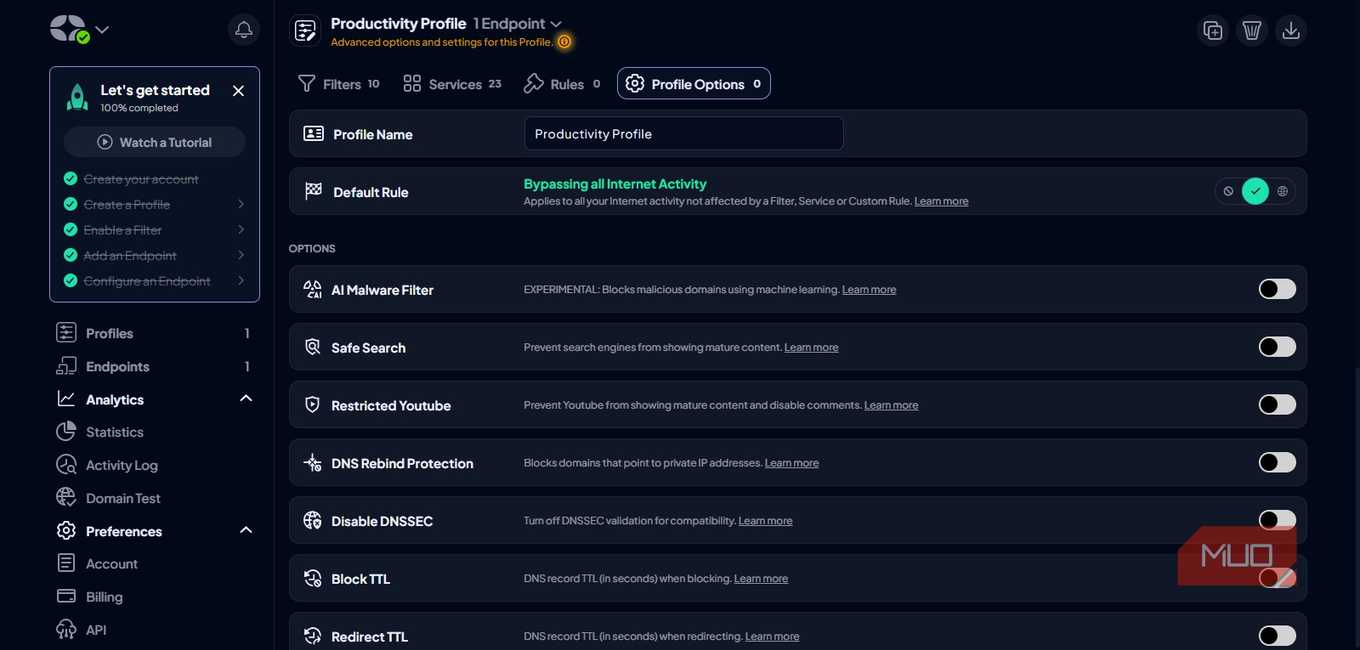Click the Activity Log magnifier icon
Image resolution: width=1360 pixels, height=650 pixels.
(66, 464)
